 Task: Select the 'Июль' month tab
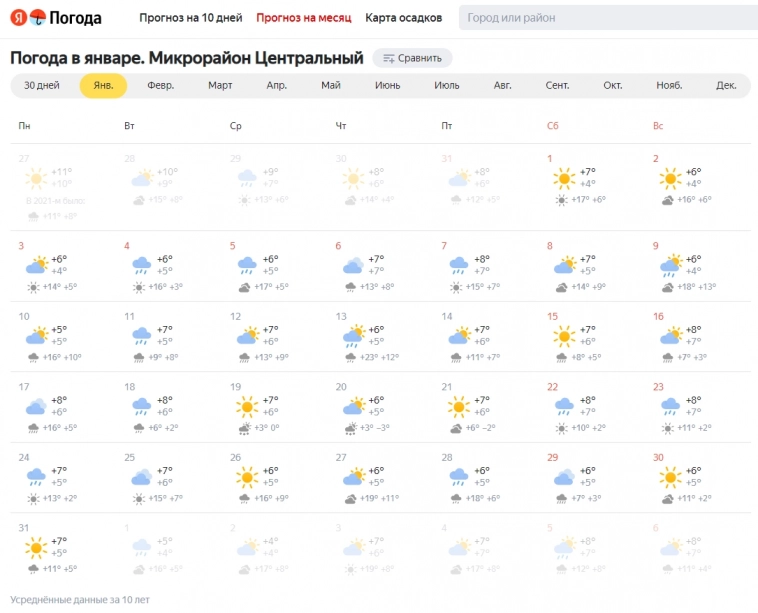tap(447, 86)
